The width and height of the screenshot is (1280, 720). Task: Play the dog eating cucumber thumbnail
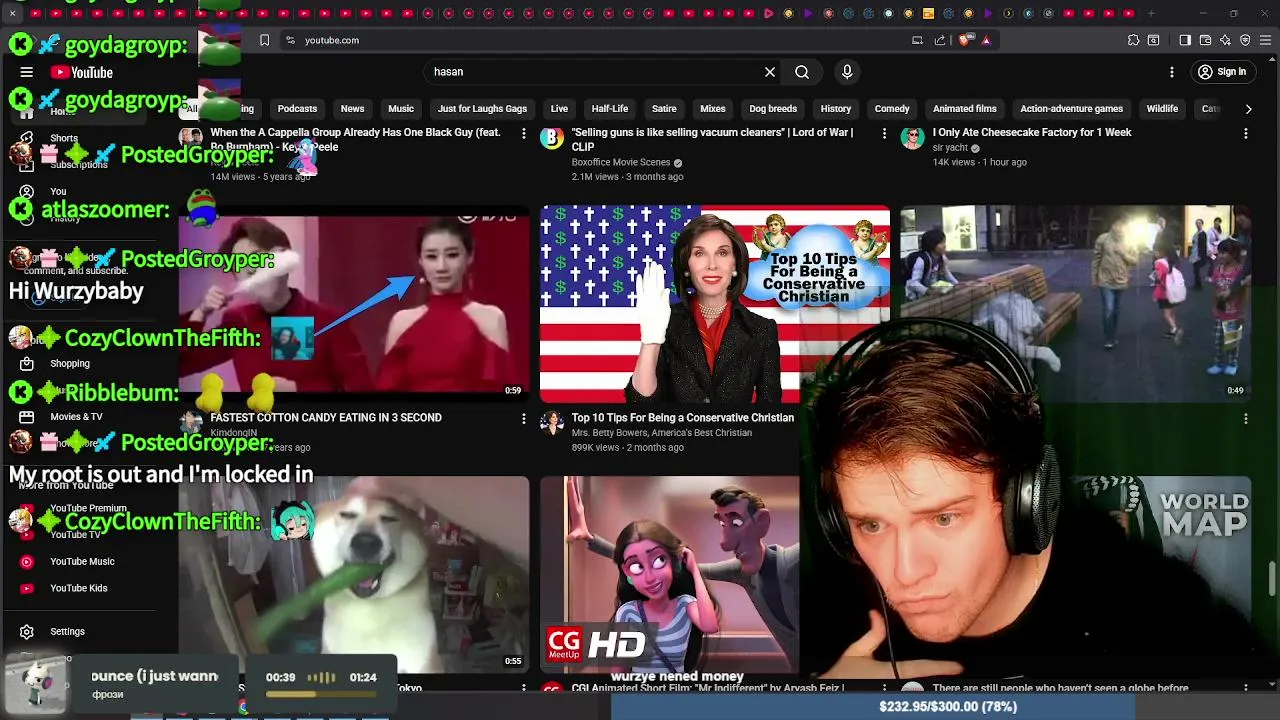click(x=354, y=574)
